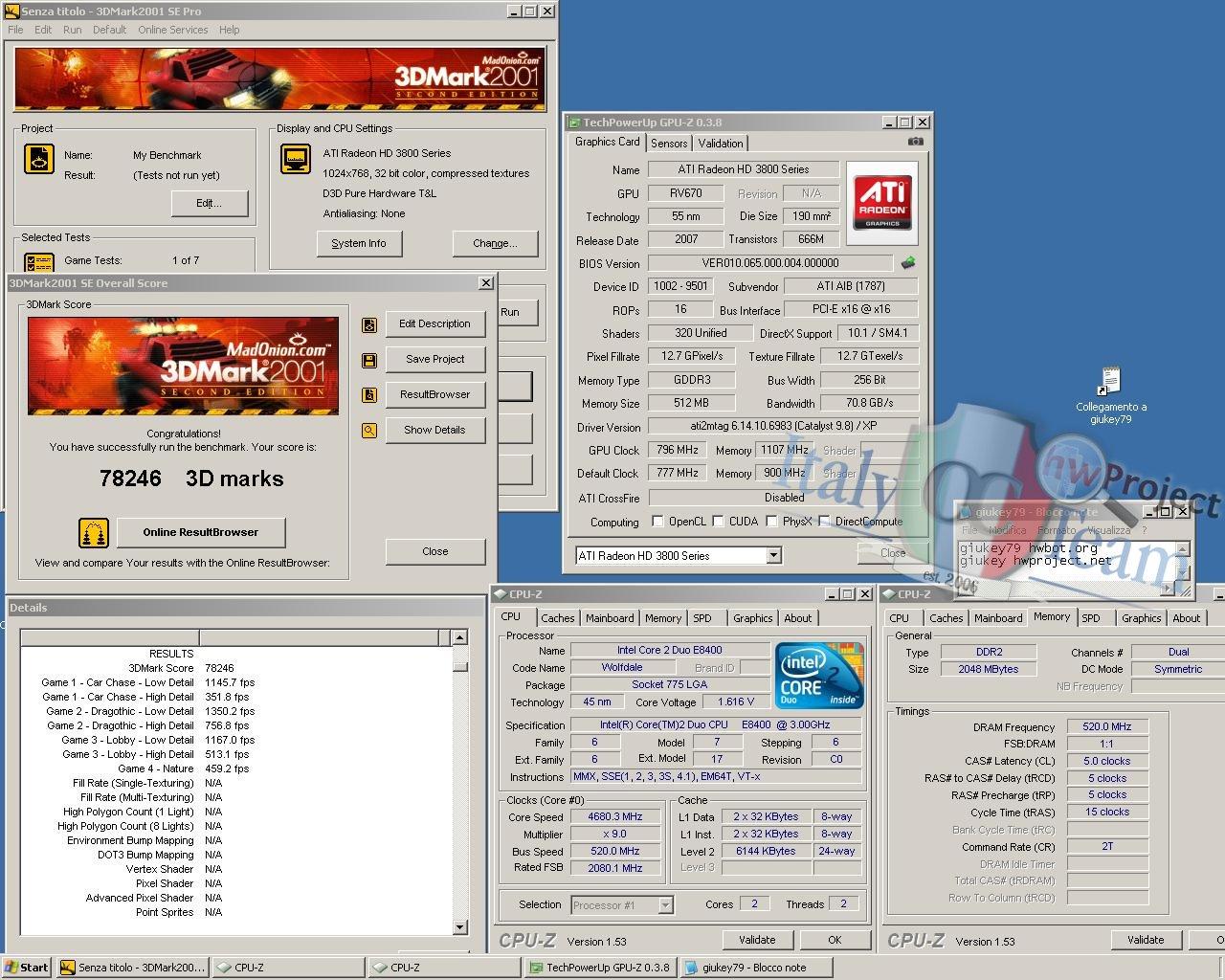The image size is (1225, 980).
Task: Click OK in the left CPU-Z window
Action: (x=835, y=941)
